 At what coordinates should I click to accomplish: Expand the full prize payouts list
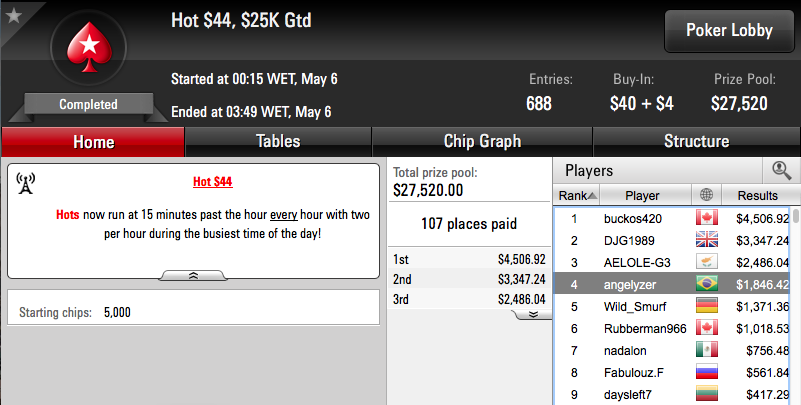(x=532, y=314)
